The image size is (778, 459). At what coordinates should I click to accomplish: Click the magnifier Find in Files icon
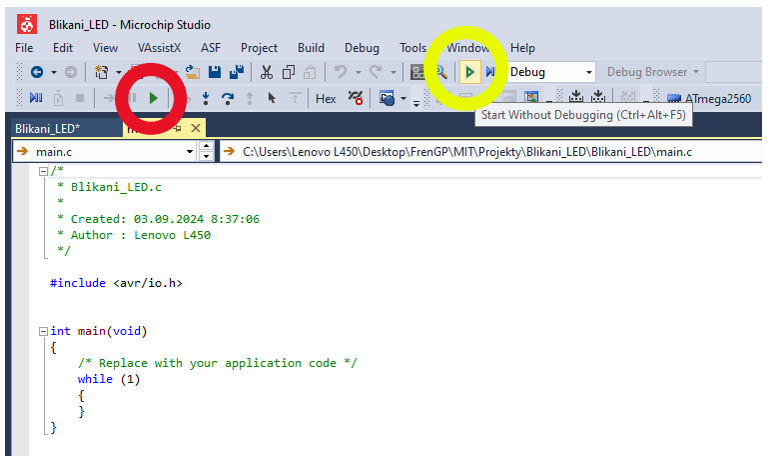(x=442, y=72)
